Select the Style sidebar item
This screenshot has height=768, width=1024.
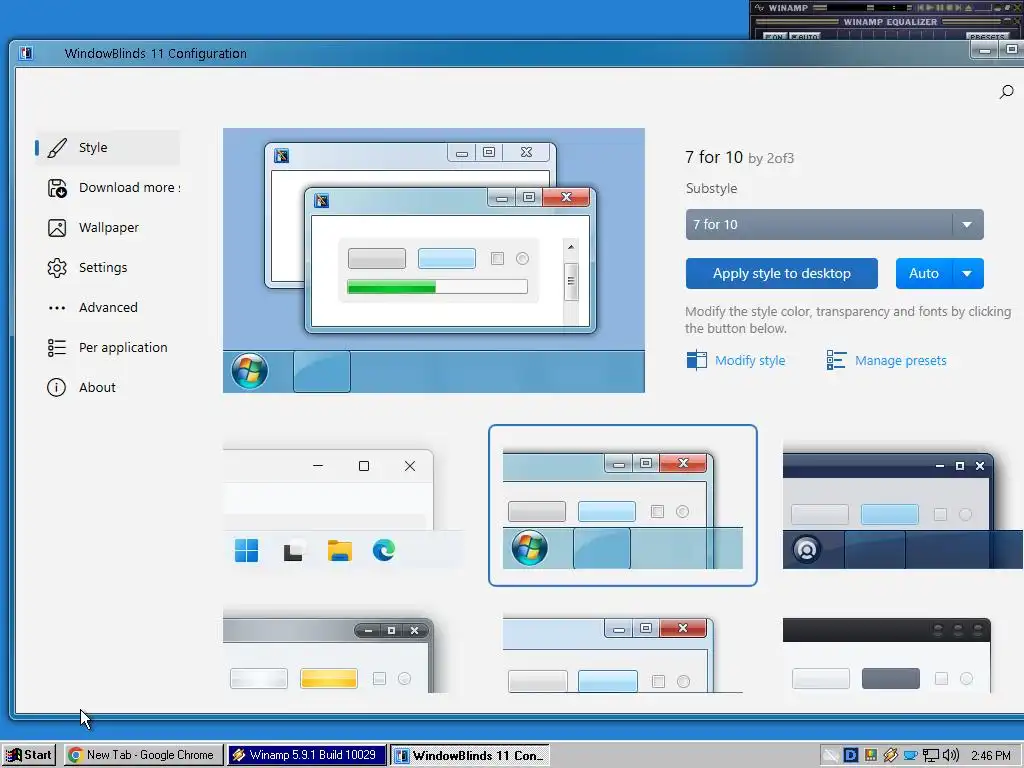pyautogui.click(x=108, y=148)
